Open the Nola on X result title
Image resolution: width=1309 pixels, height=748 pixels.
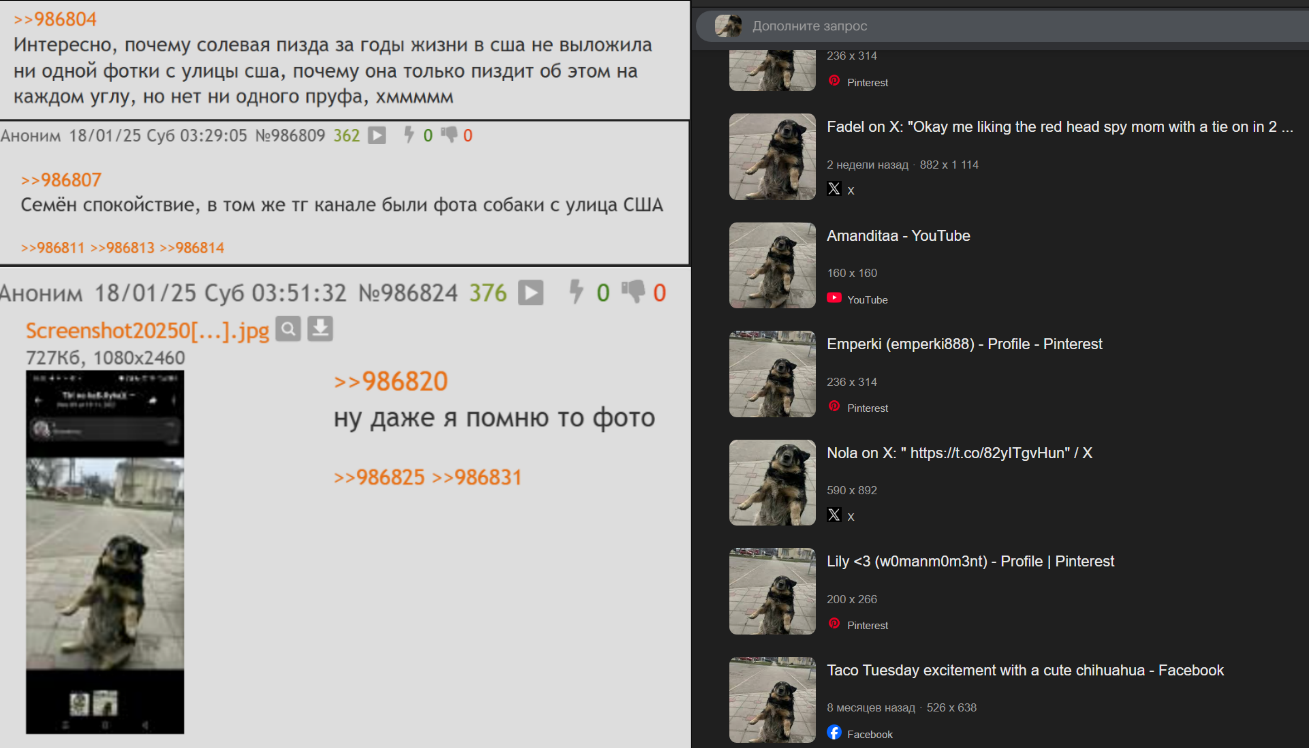tap(959, 453)
